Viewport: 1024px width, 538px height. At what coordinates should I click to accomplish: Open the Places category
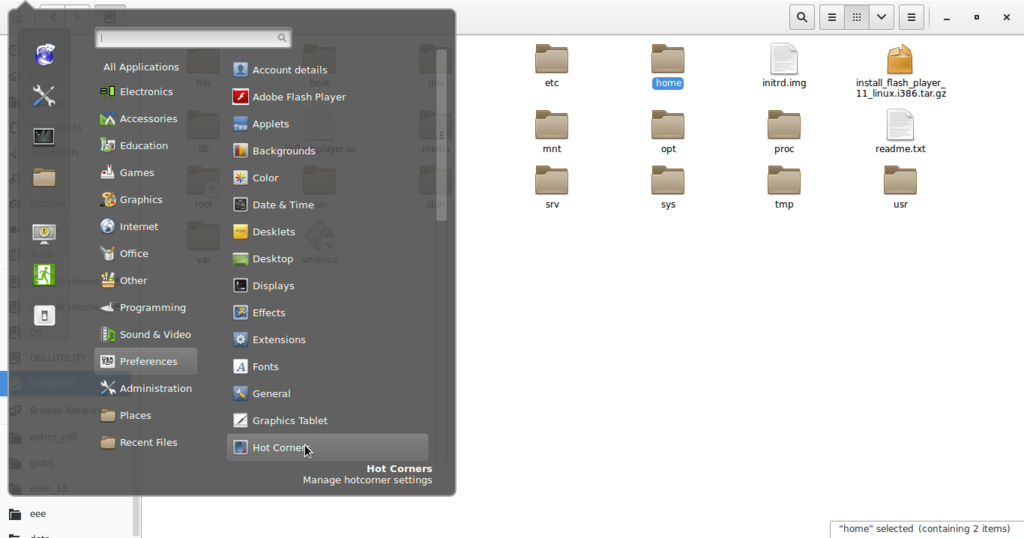146,415
